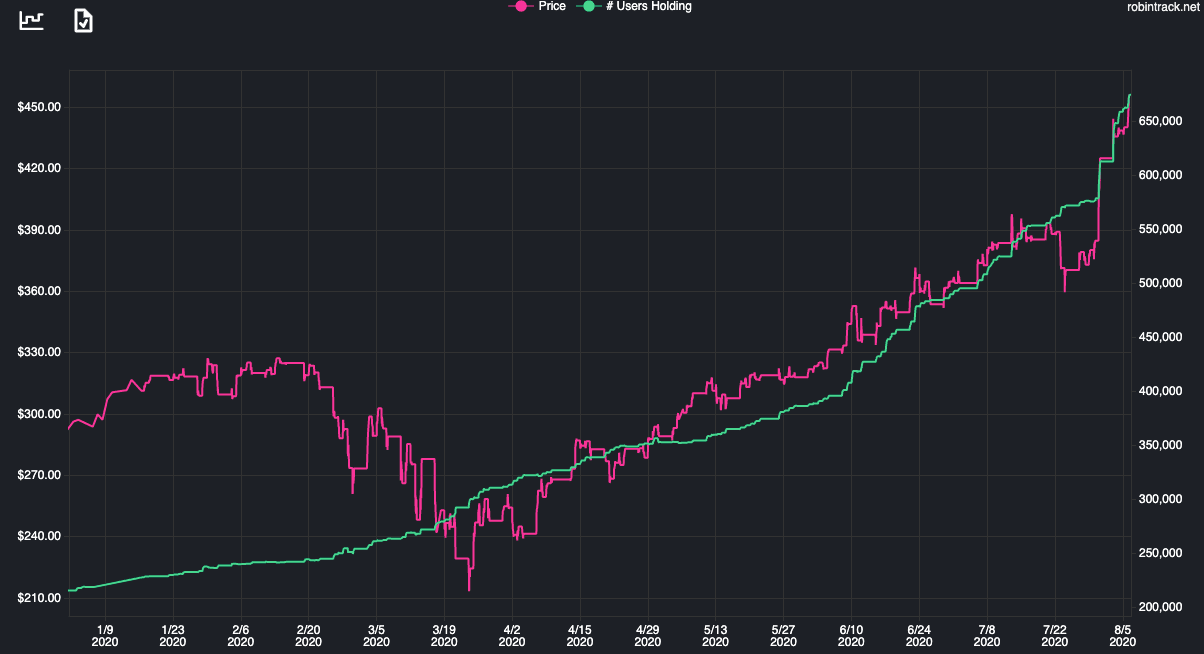Select the 3/19 2020 date label
This screenshot has width=1204, height=654.
click(444, 636)
